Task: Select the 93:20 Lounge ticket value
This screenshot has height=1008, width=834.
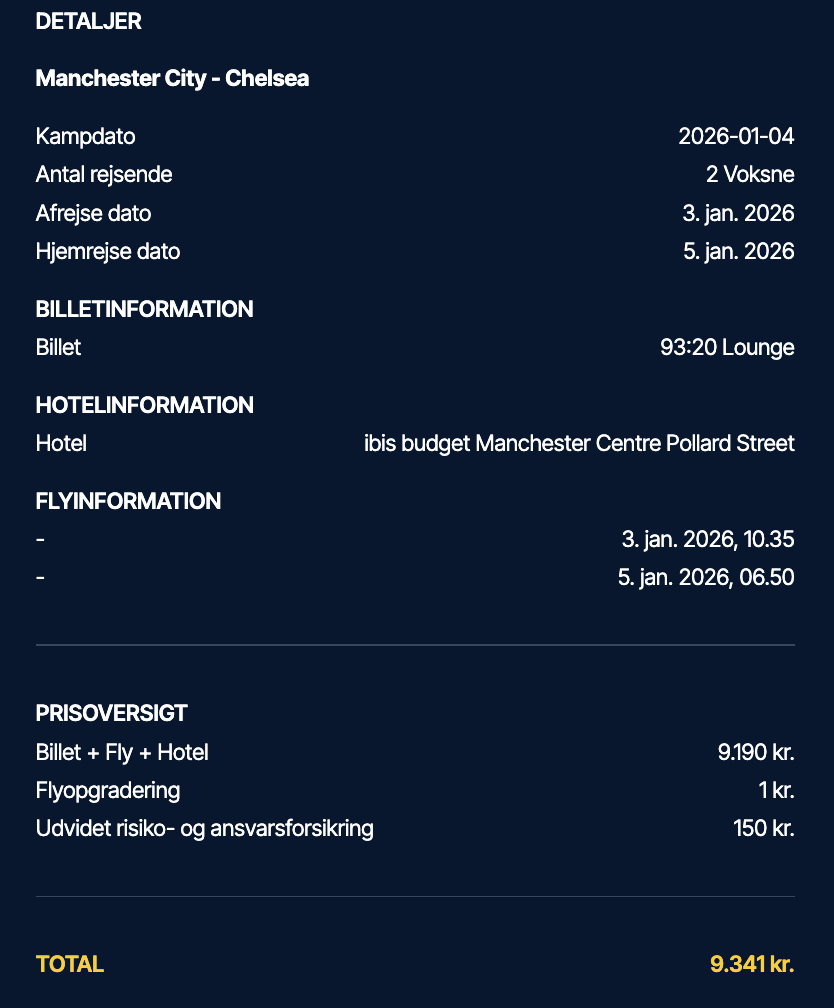Action: 727,347
